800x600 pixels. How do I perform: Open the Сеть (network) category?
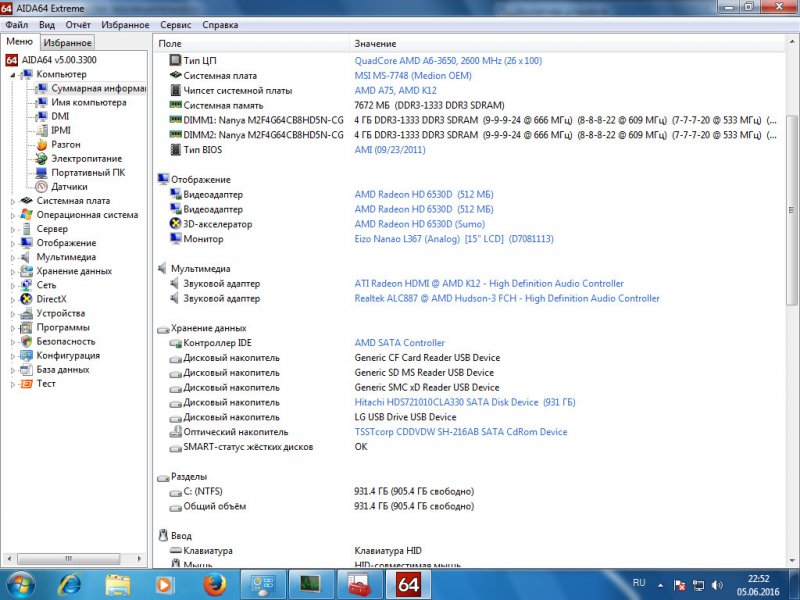(x=46, y=285)
